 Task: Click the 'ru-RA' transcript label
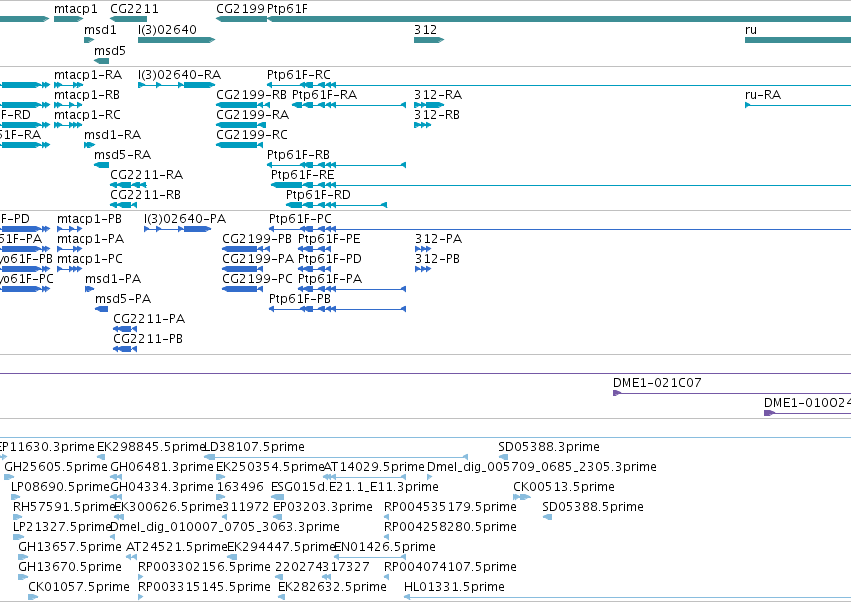[x=763, y=94]
